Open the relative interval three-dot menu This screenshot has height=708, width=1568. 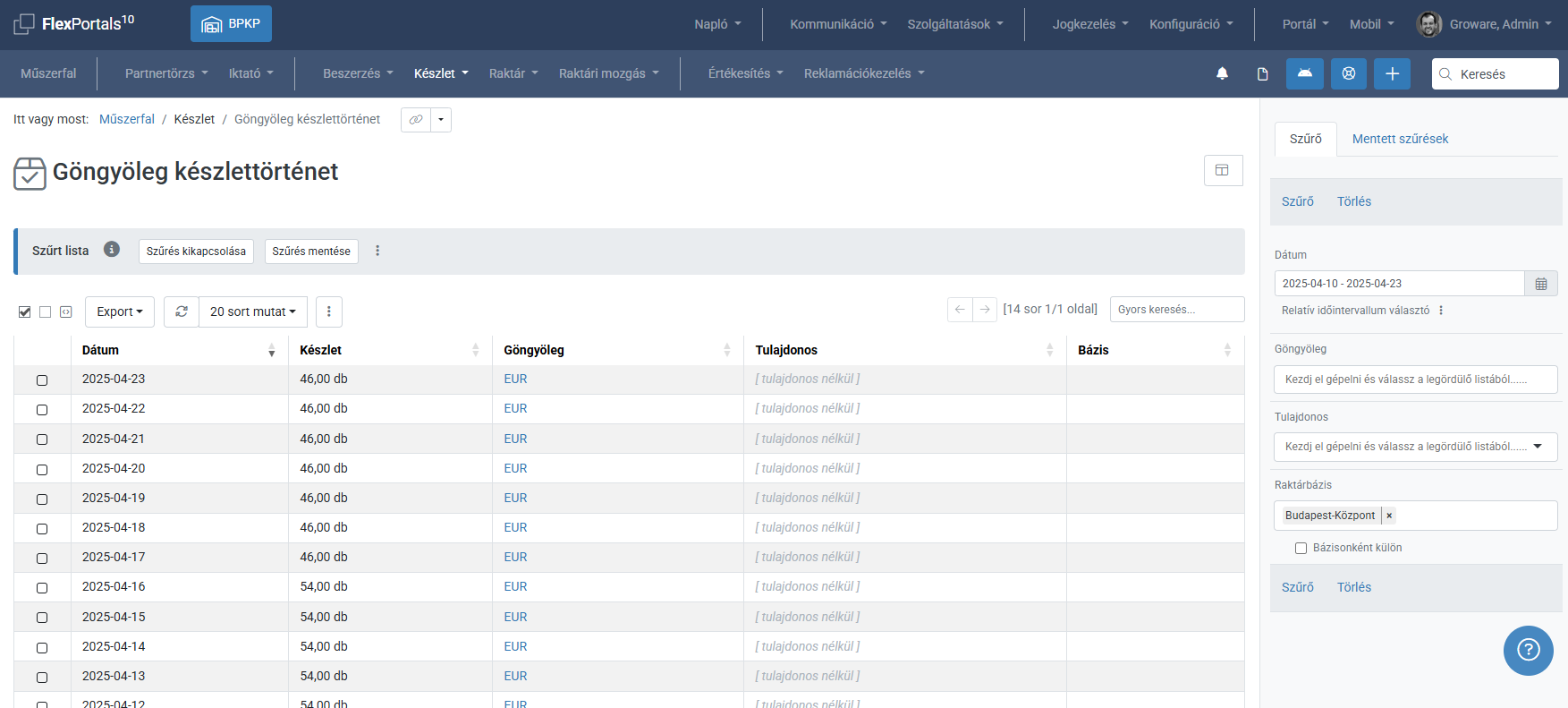point(1441,311)
